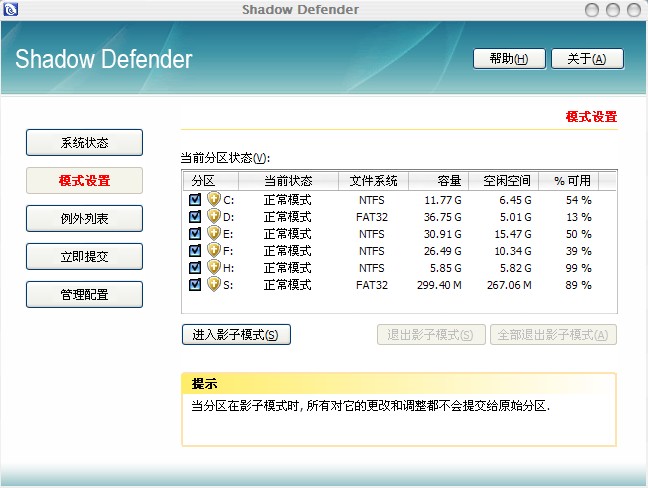Uncheck the C: partition checkbox
Viewport: 648px width, 488px height.
(195, 200)
